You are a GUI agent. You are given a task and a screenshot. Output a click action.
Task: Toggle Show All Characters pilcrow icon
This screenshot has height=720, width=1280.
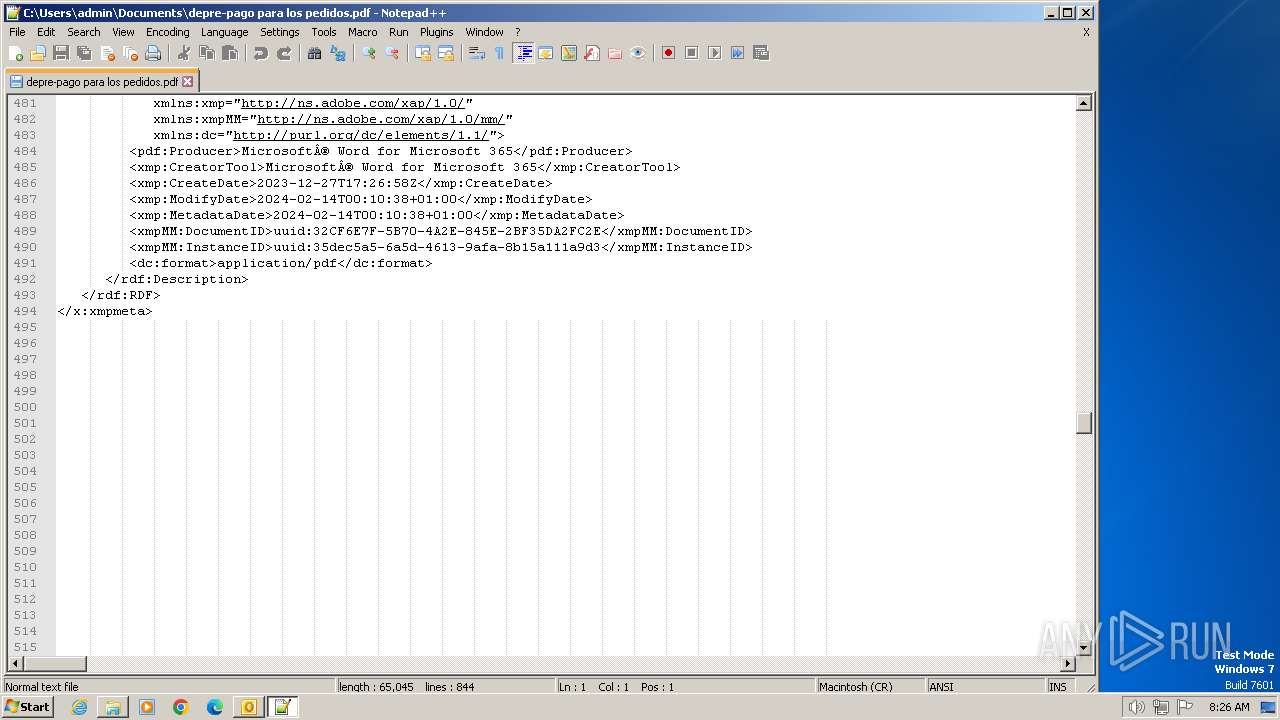pos(500,53)
